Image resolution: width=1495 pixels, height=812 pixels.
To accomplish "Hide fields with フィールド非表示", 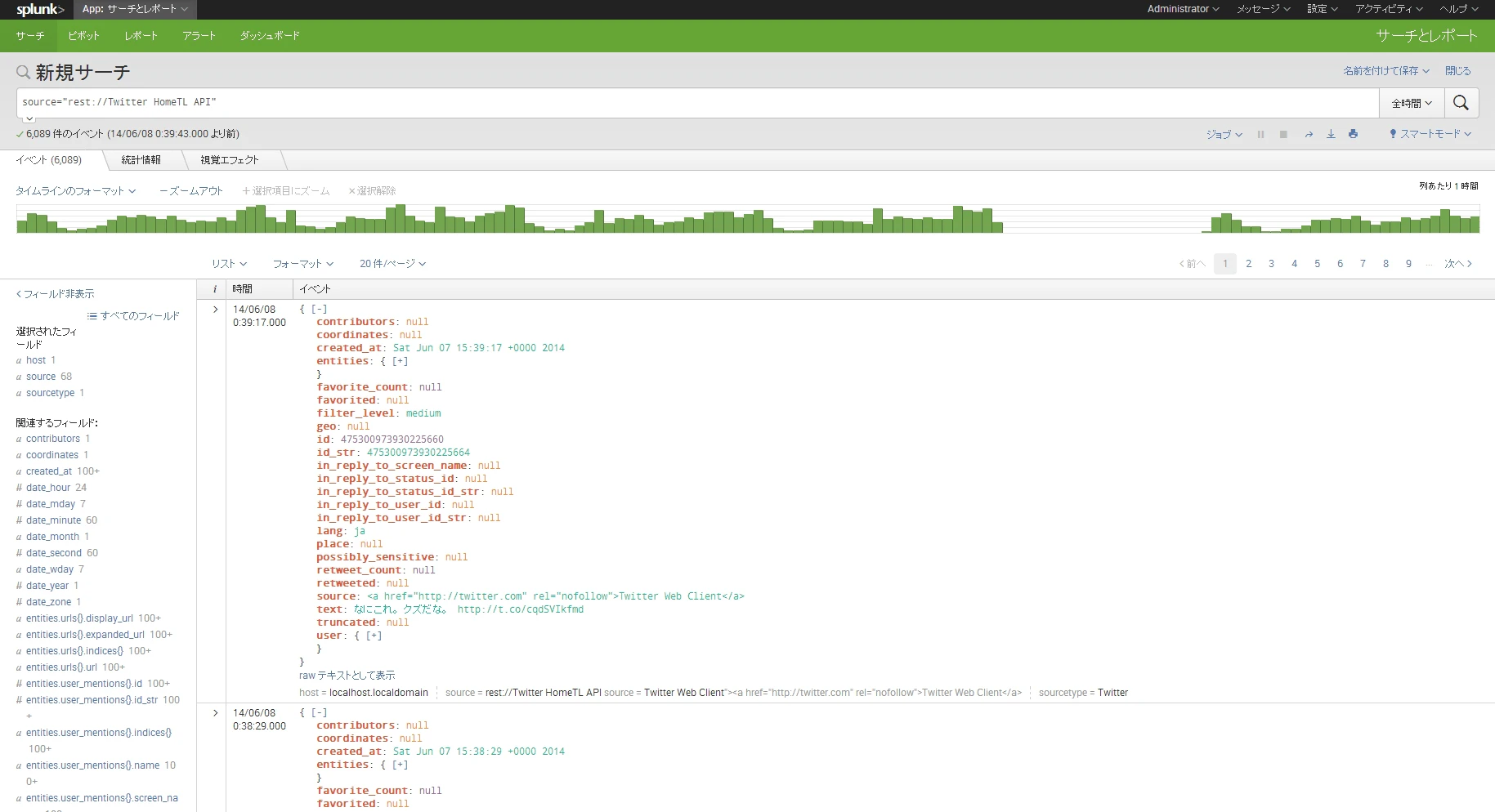I will click(x=55, y=294).
